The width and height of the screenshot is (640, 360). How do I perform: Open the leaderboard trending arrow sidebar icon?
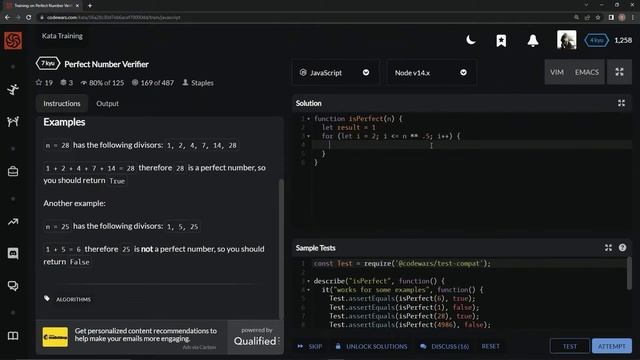pos(13,222)
